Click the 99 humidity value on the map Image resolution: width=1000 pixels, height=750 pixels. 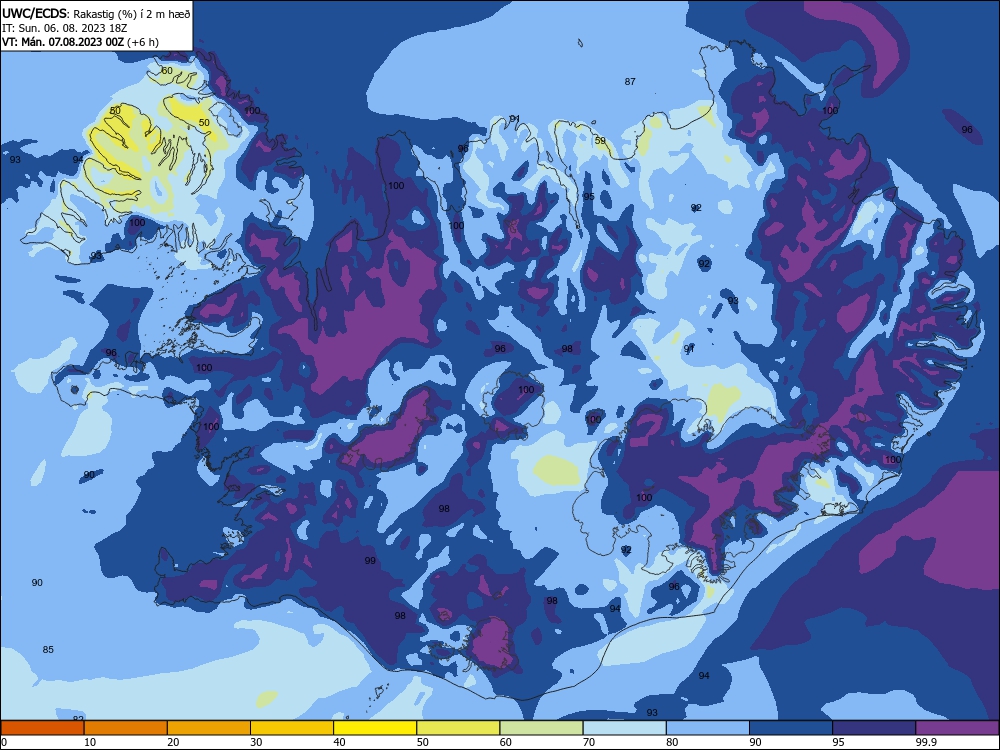370,561
